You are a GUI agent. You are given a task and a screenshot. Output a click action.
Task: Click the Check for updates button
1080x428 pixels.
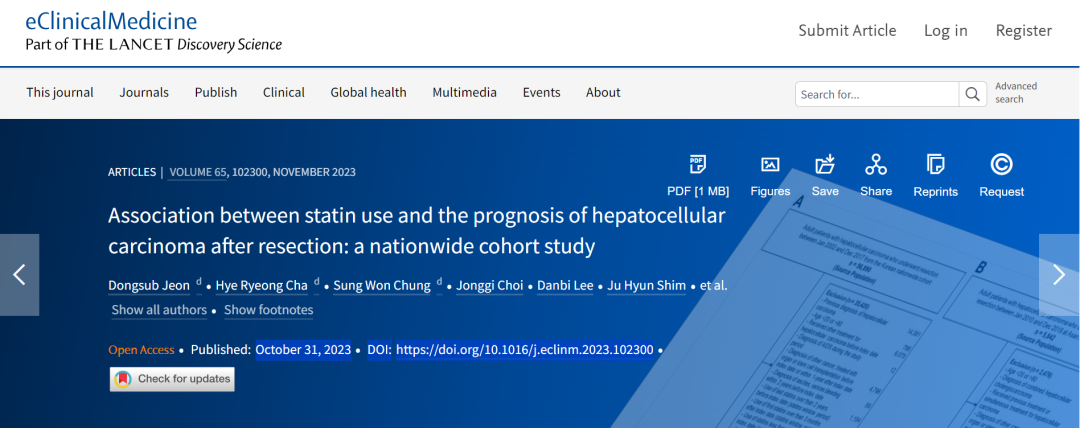pyautogui.click(x=172, y=379)
